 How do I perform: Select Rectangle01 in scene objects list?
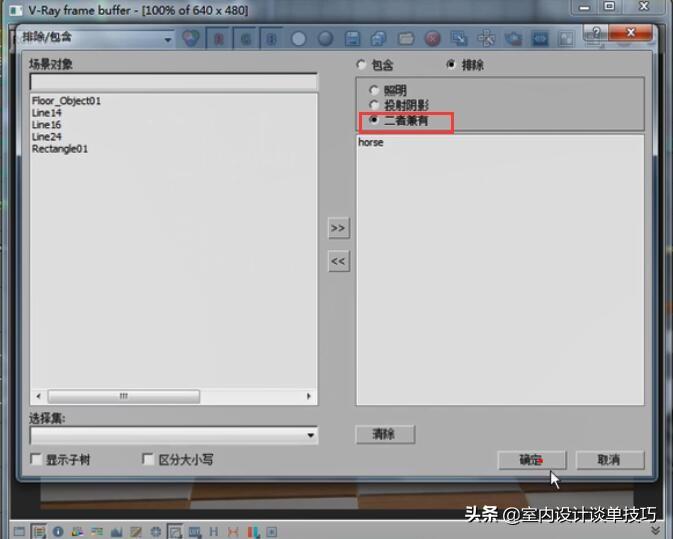60,149
